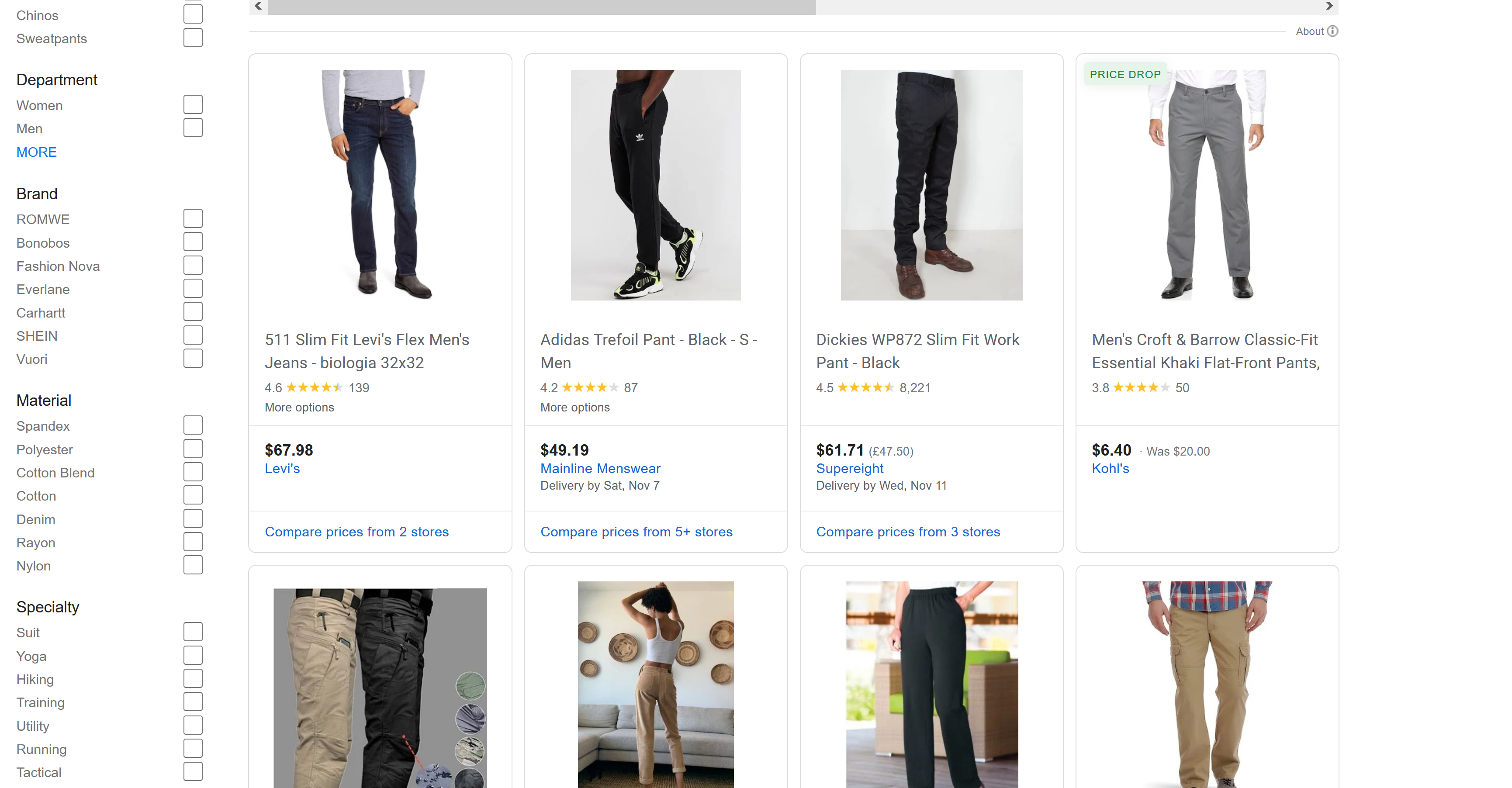The width and height of the screenshot is (1512, 788).
Task: Expand More options under Levi's jeans
Action: 299,407
